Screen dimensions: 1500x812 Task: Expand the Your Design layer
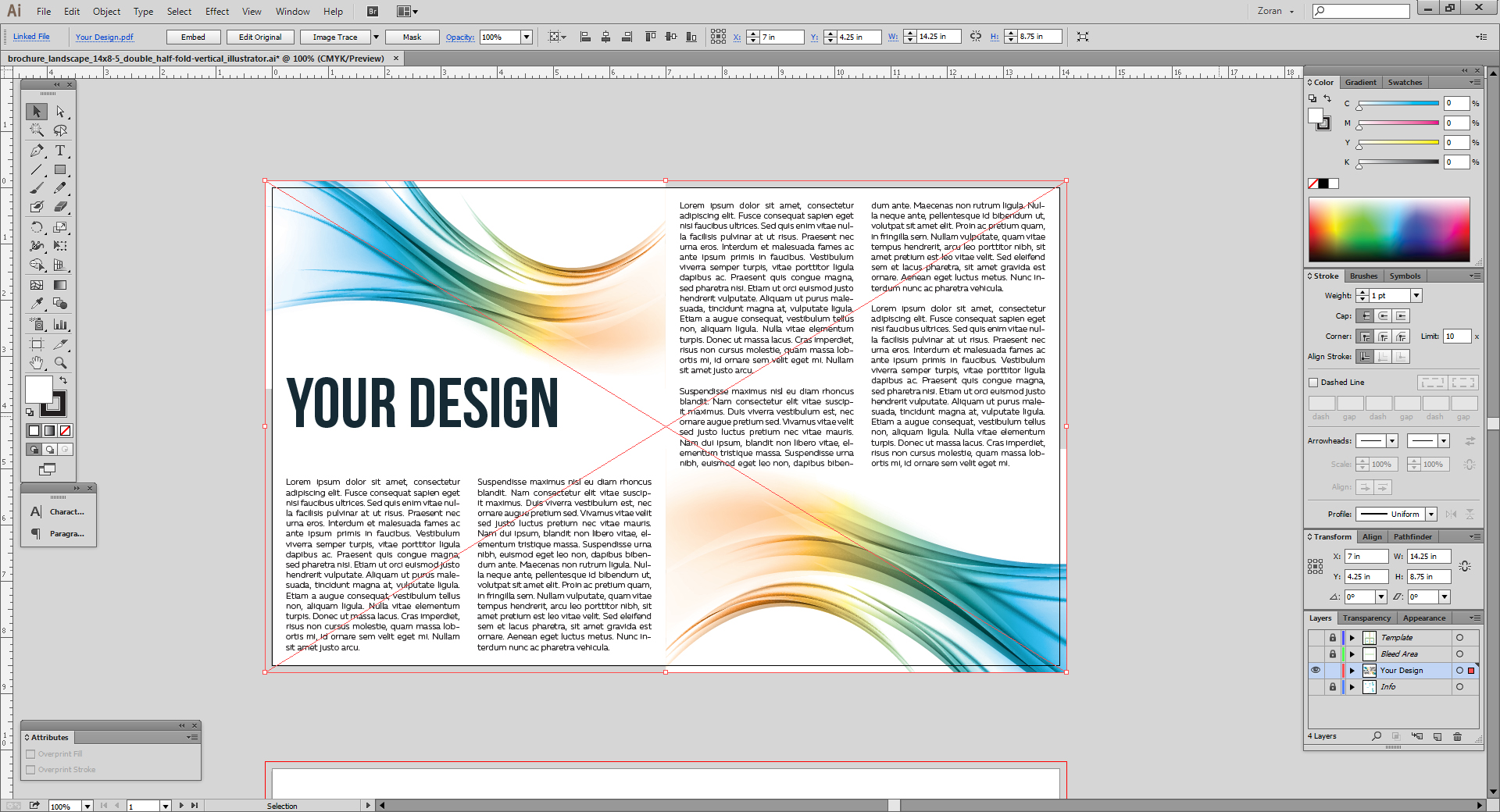(x=1352, y=671)
